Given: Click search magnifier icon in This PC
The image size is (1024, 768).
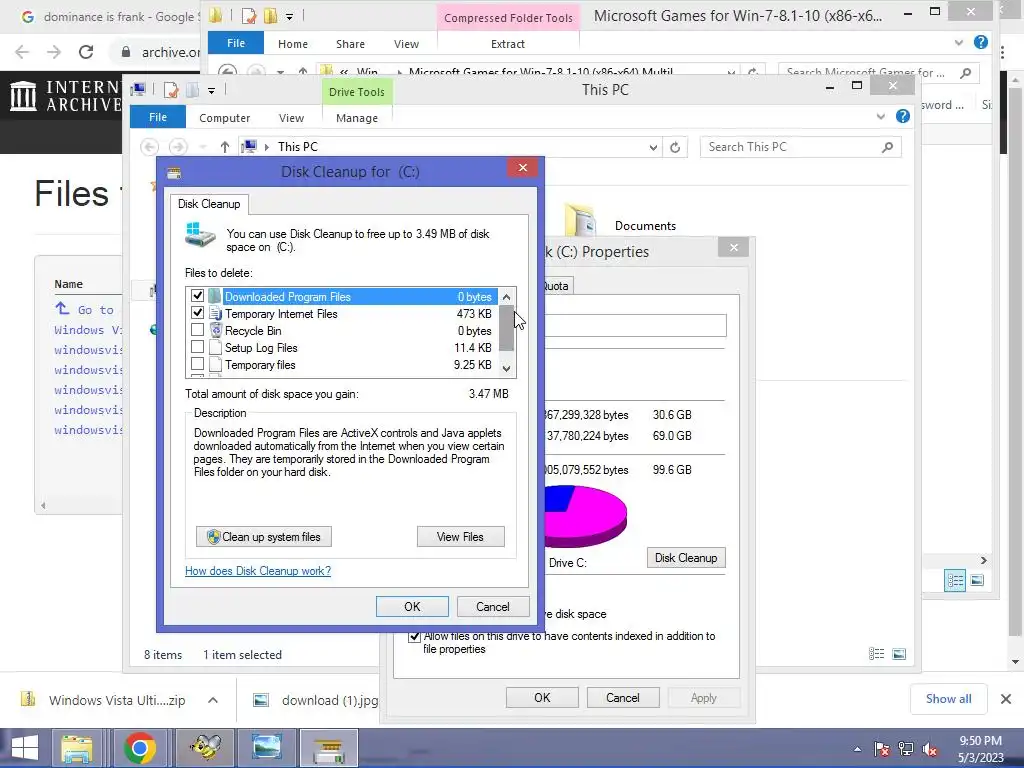Looking at the screenshot, I should tap(887, 147).
